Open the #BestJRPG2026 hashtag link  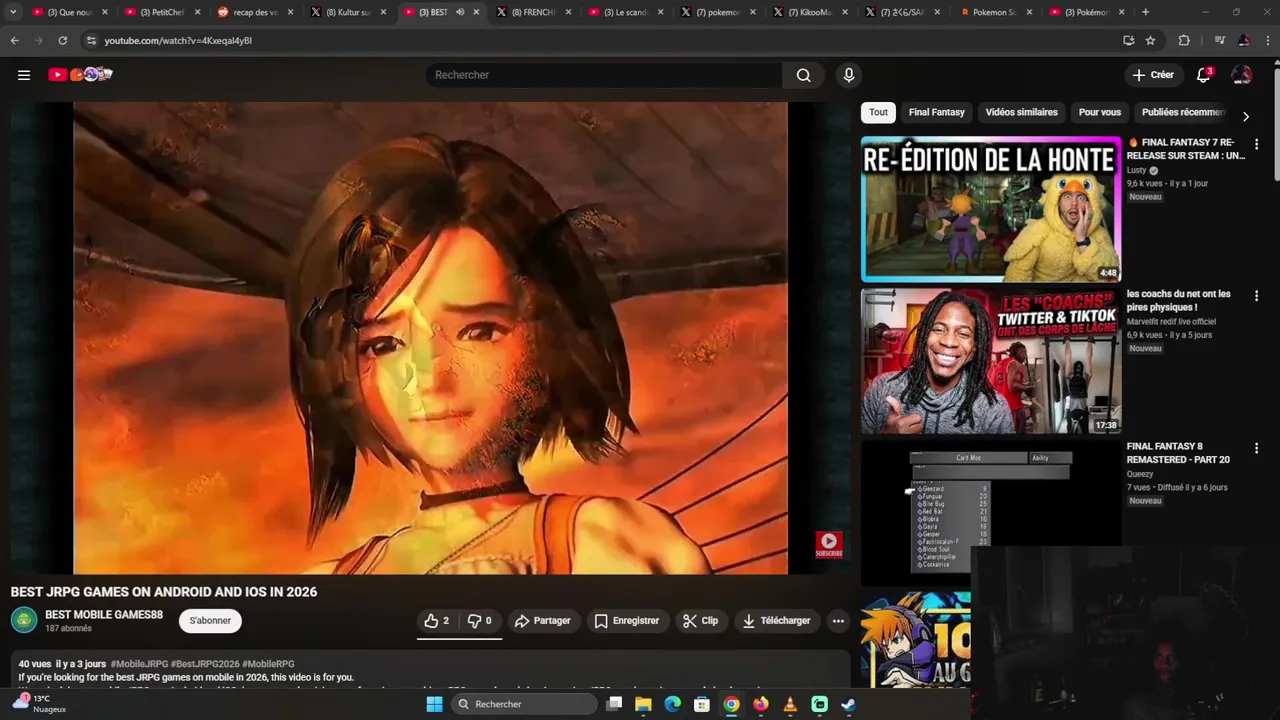(205, 664)
